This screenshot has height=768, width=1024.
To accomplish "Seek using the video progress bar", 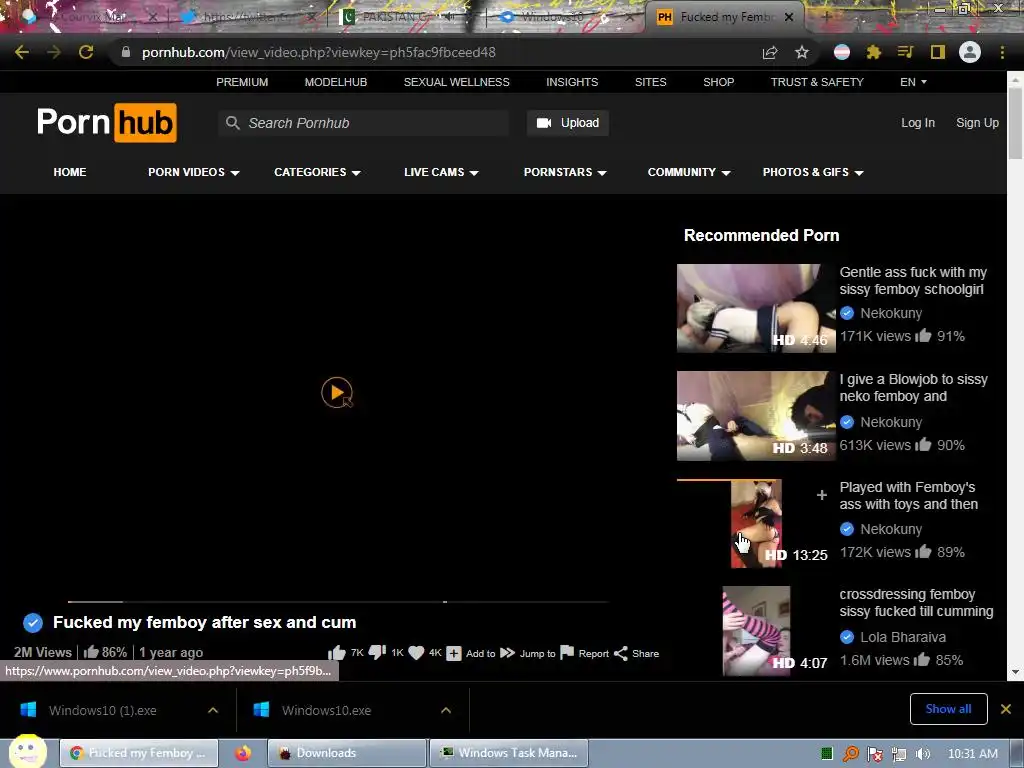I will tap(338, 601).
